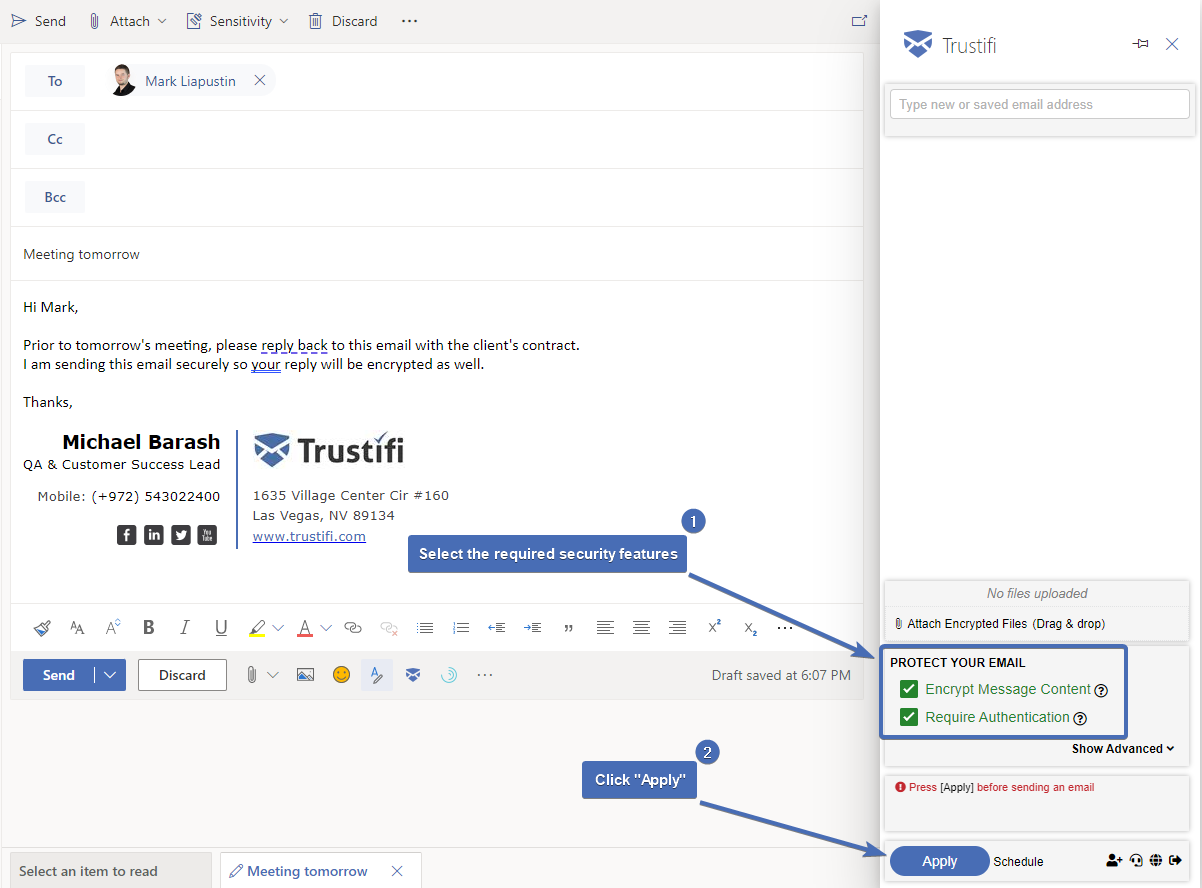The image size is (1202, 888).
Task: Click the Meeting tomorrow subject field
Action: pyautogui.click(x=437, y=254)
